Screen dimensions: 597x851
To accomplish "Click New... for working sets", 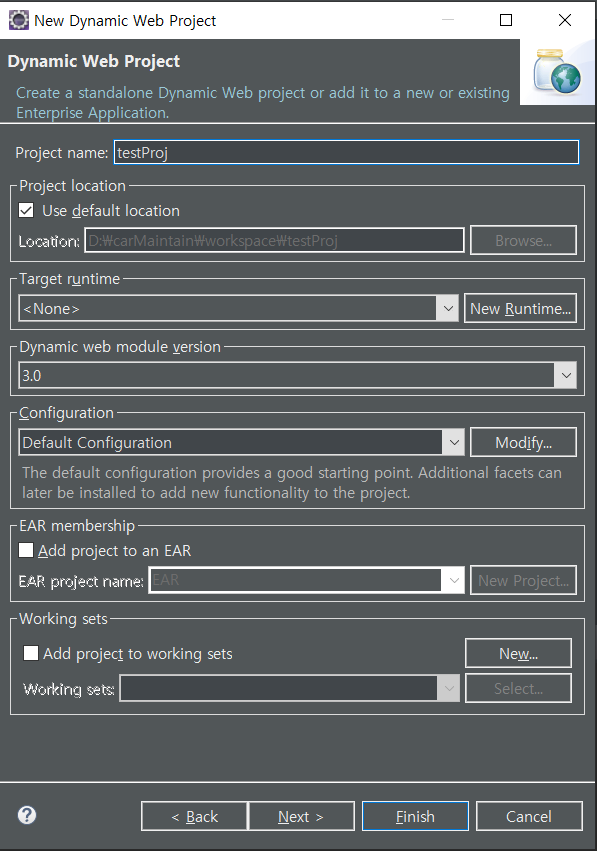I will pos(518,653).
